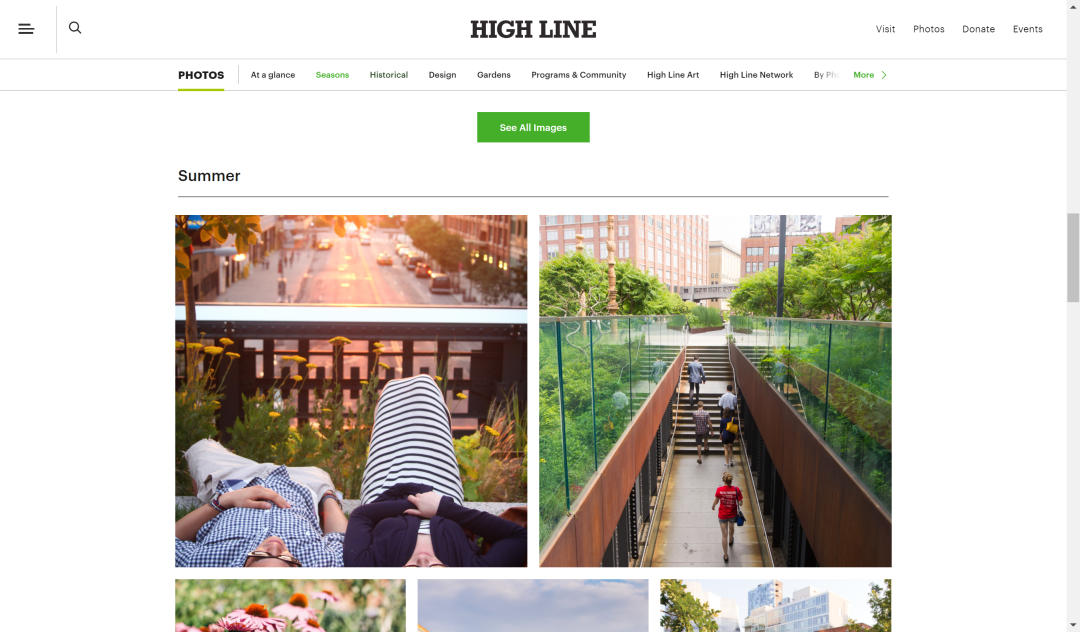The height and width of the screenshot is (632, 1080).
Task: Open High Line Network category
Action: 756,75
